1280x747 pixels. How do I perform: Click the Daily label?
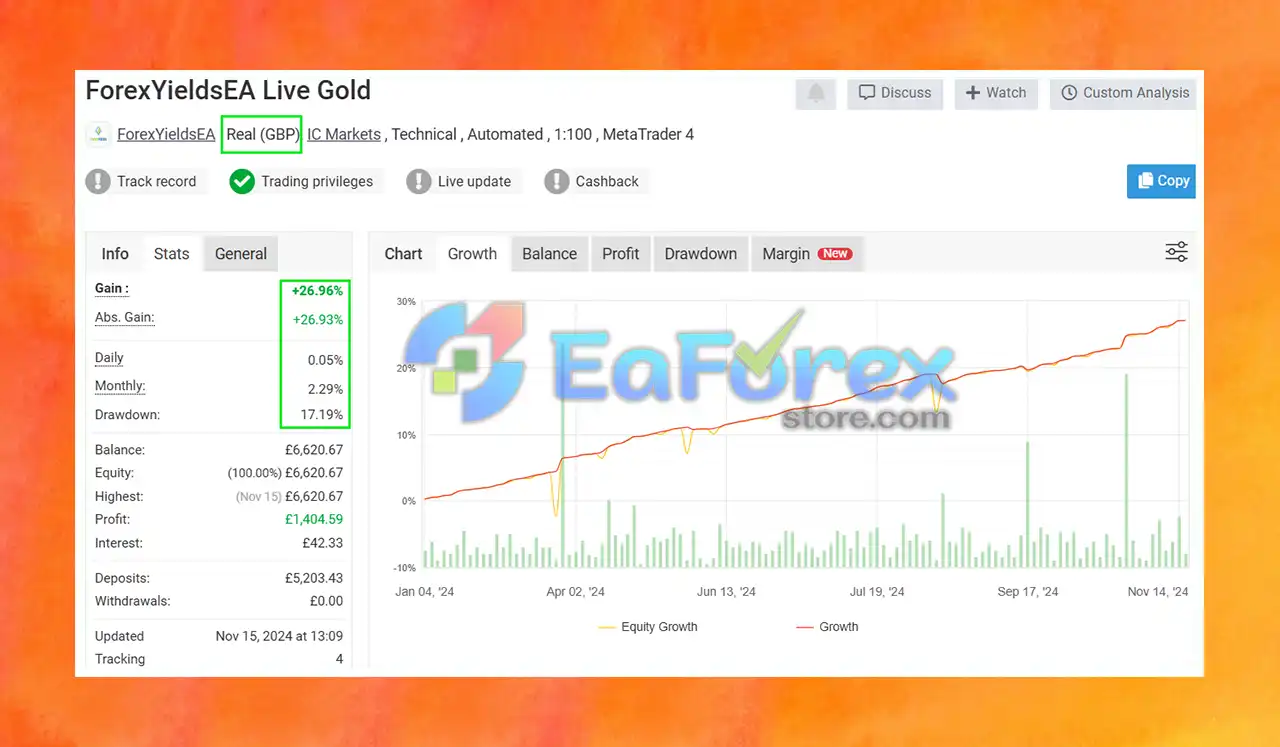click(x=109, y=358)
